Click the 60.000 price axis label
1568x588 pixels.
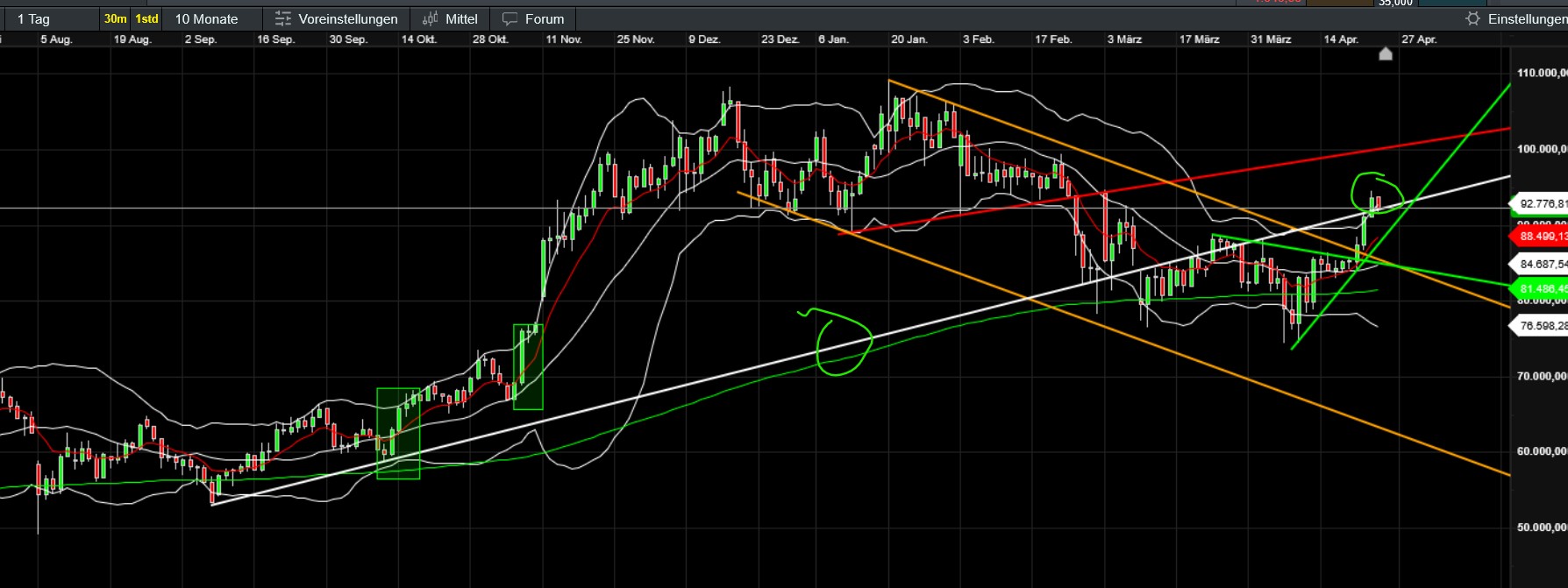[1542, 451]
